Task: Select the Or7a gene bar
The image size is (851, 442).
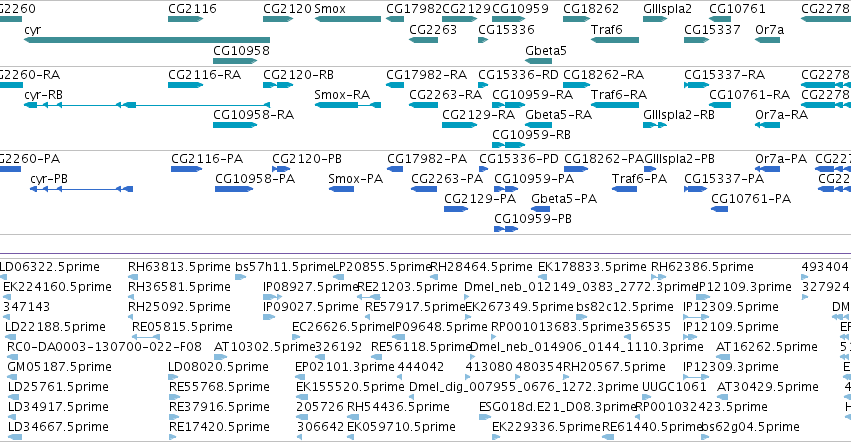Action: pyautogui.click(x=767, y=40)
